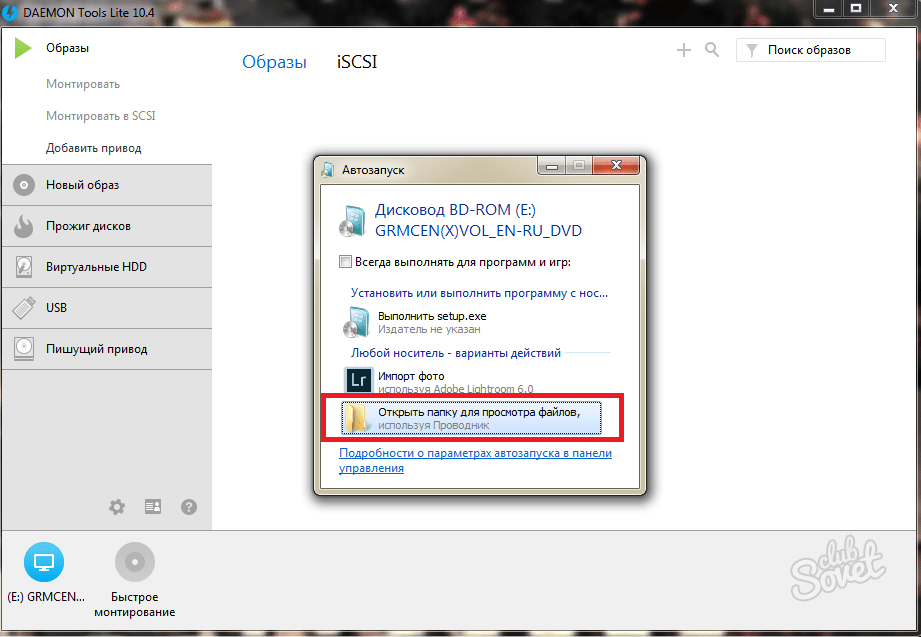The width and height of the screenshot is (921, 637).
Task: Select Монтировать in the sidebar
Action: pyautogui.click(x=83, y=84)
